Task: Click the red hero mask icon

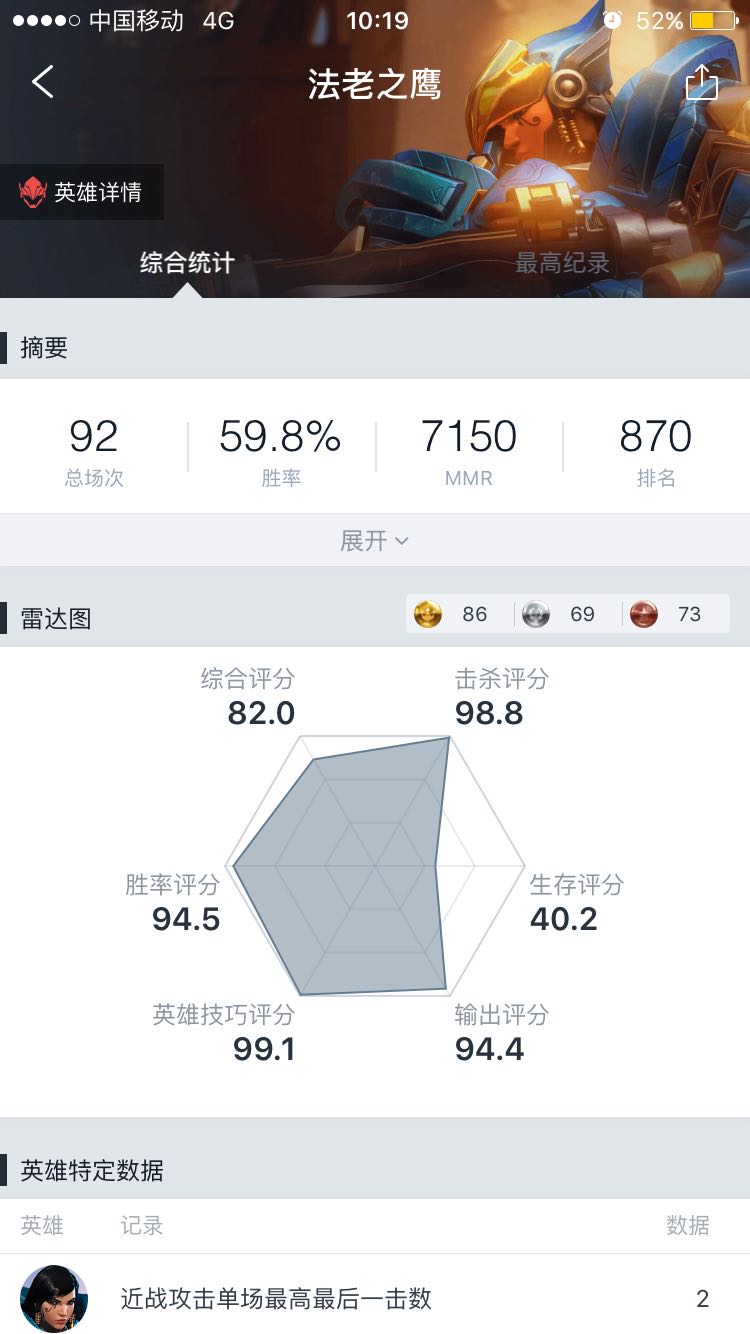Action: 33,192
